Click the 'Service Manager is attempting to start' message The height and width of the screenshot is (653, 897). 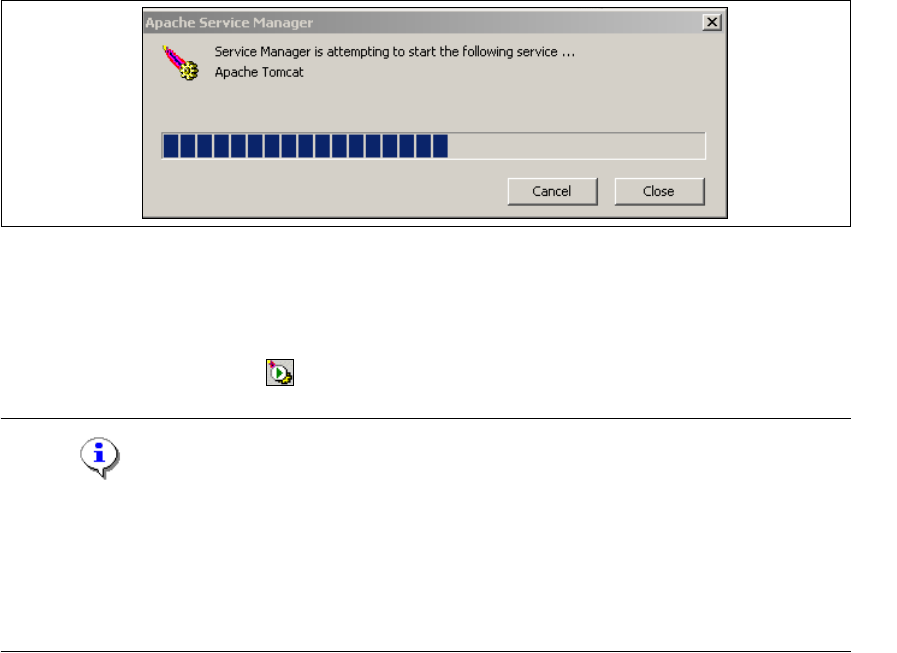[395, 52]
